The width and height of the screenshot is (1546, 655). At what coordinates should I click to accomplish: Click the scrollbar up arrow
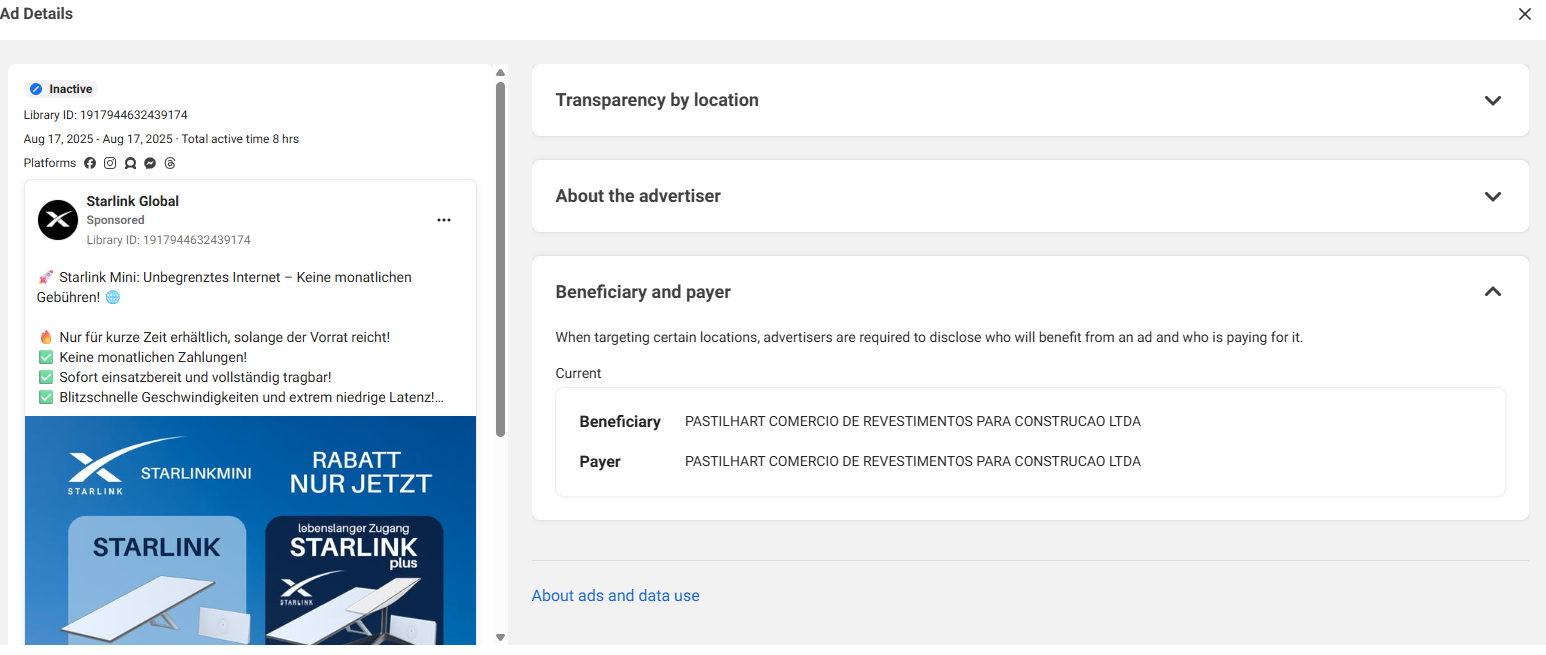500,73
